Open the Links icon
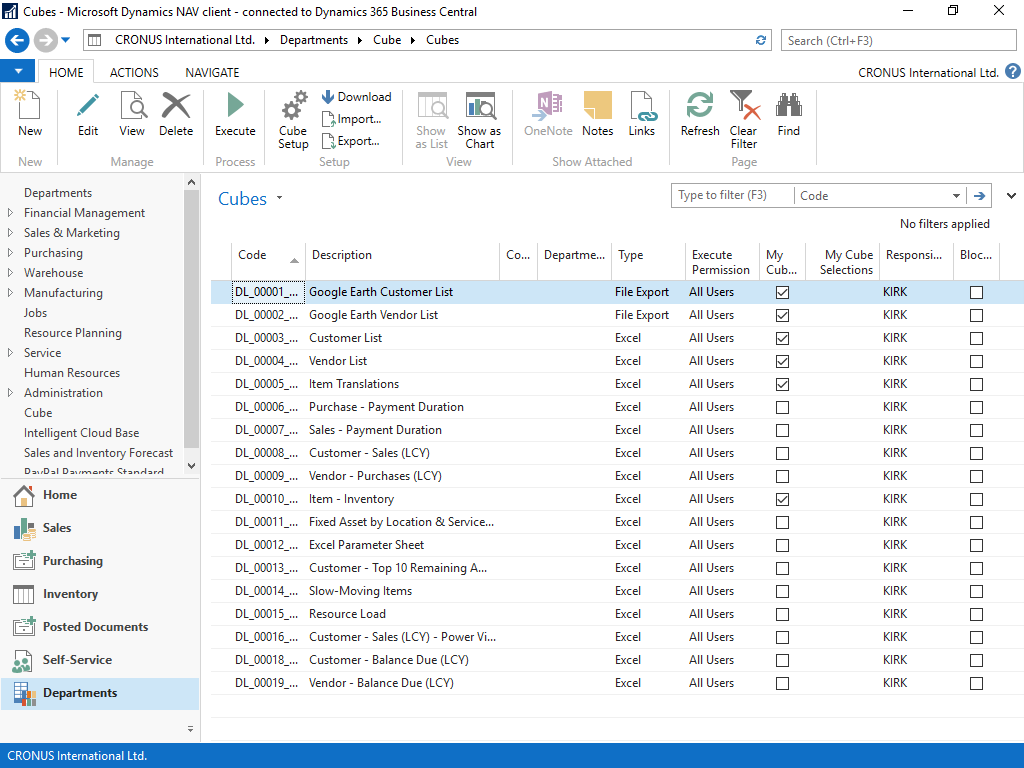 click(641, 114)
